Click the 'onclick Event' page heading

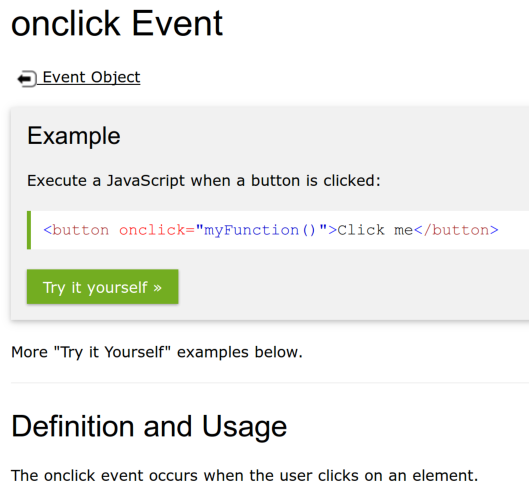(x=117, y=23)
